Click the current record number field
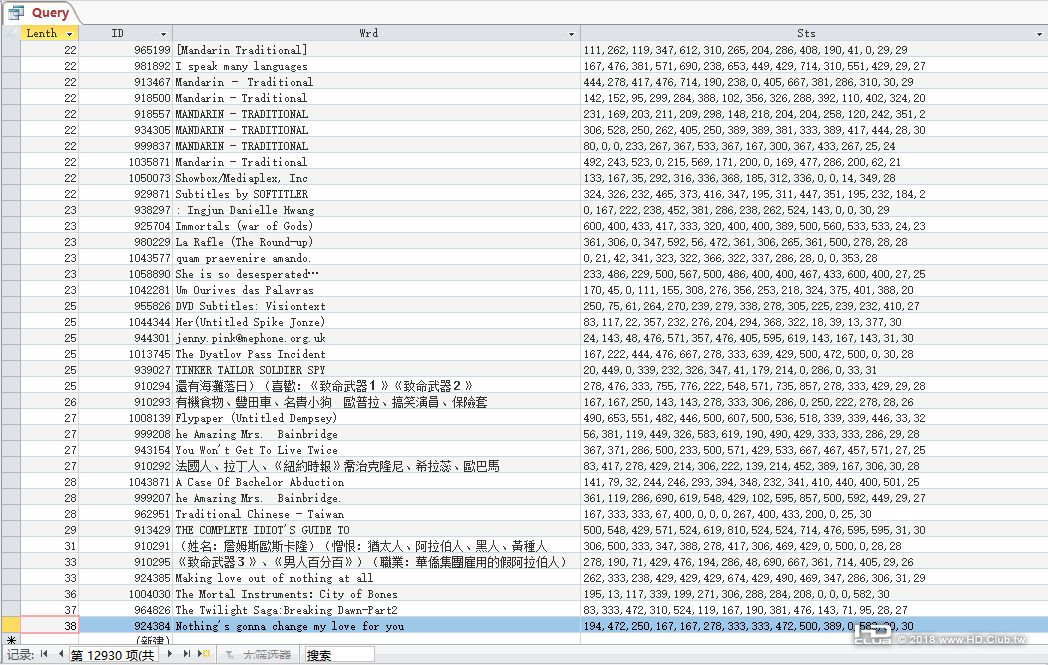Image resolution: width=1048 pixels, height=665 pixels. [112, 655]
